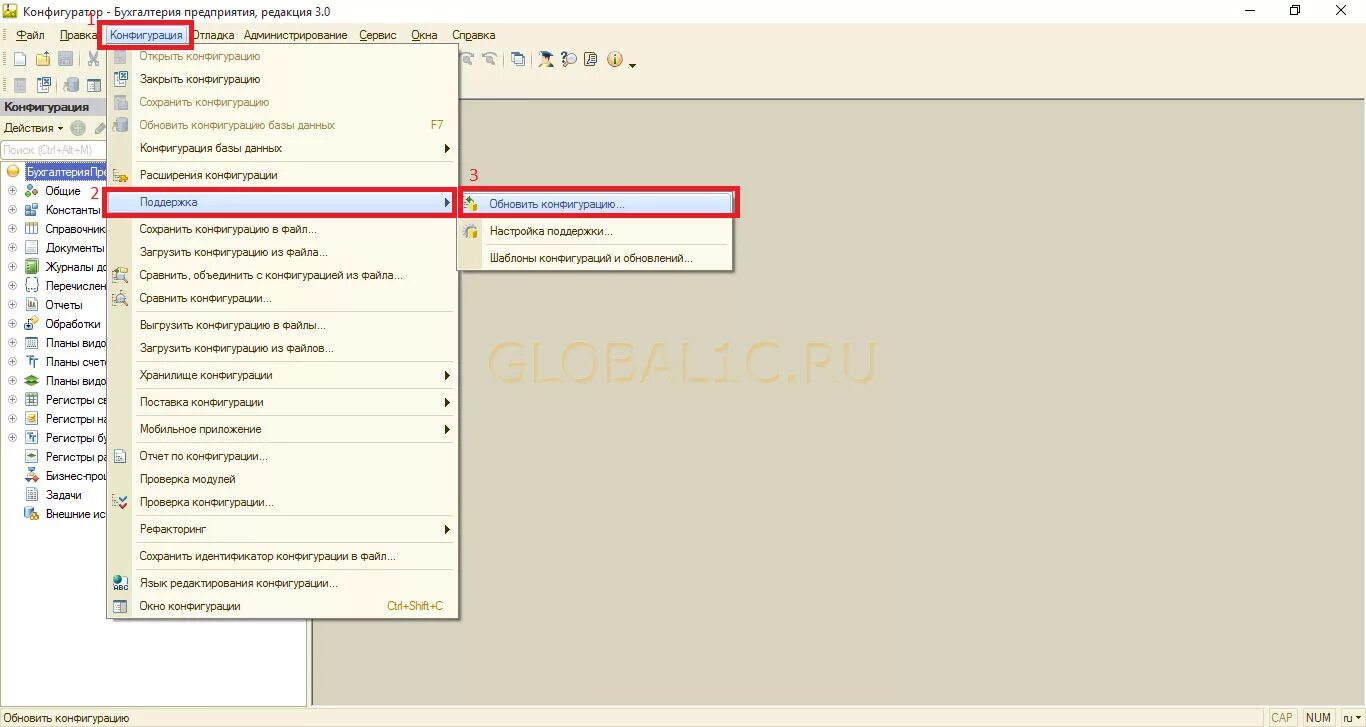Open Рефакторинг submenu
Image resolution: width=1366 pixels, height=727 pixels.
pos(282,529)
